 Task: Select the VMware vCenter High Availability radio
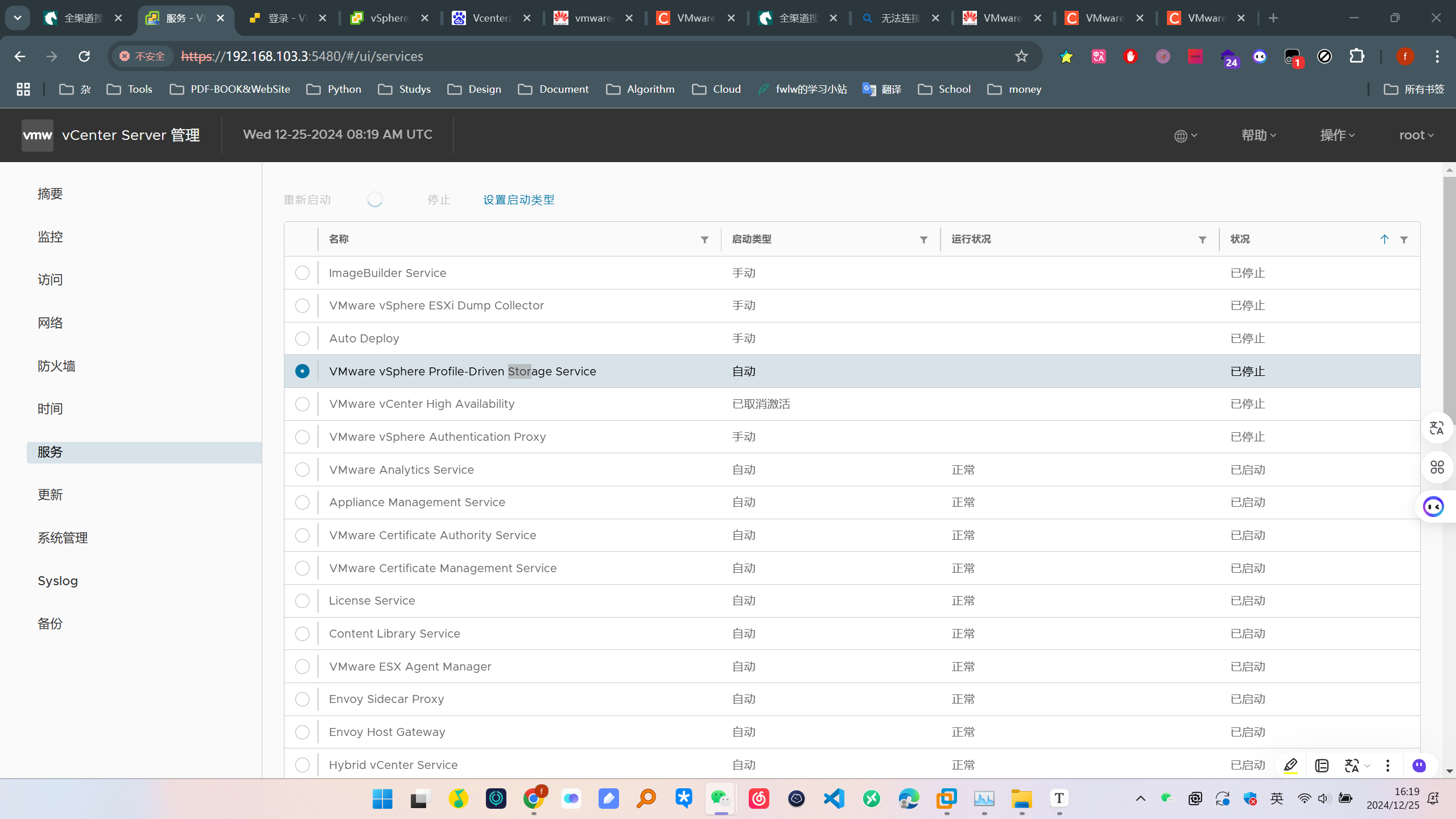coord(302,404)
